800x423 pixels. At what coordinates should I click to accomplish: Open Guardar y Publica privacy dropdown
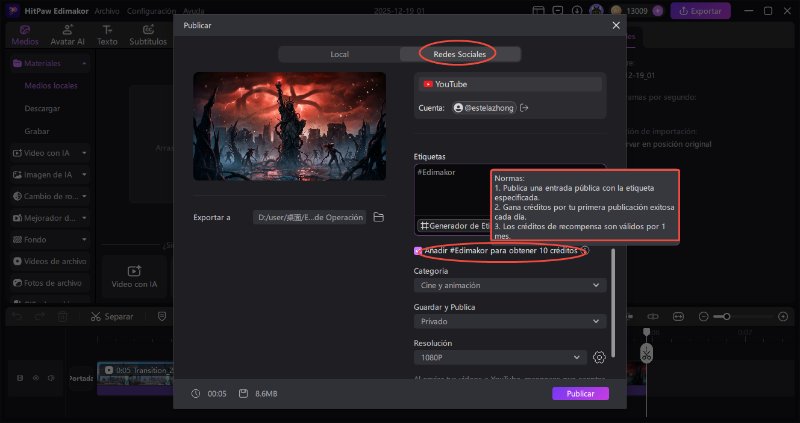(x=510, y=321)
